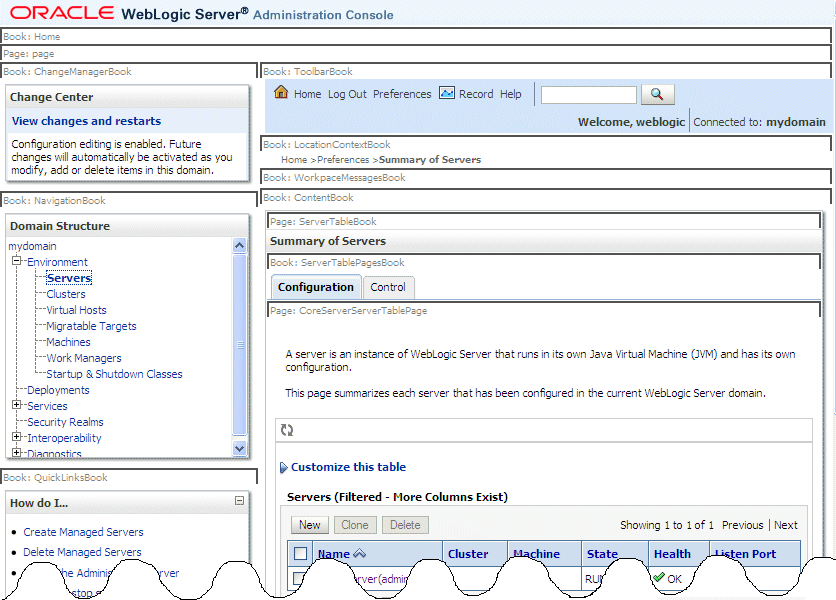Screen dimensions: 836x600
Task: Click the Previous pagination link
Action: point(743,525)
